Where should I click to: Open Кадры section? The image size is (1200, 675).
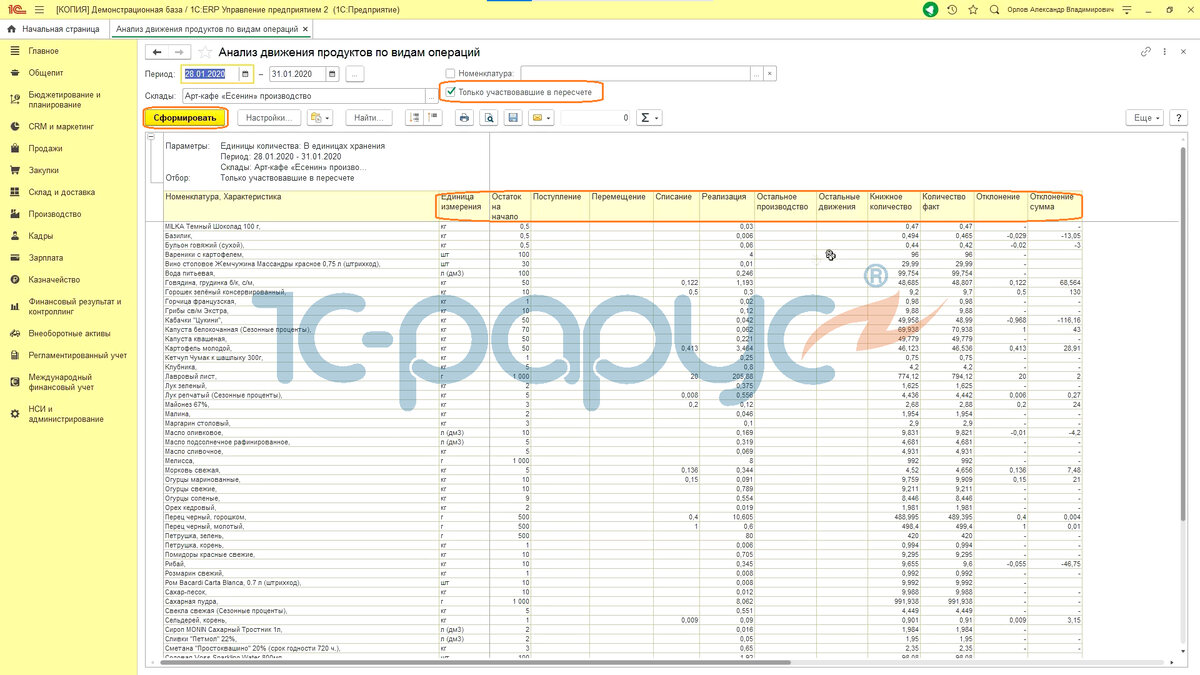coord(41,236)
